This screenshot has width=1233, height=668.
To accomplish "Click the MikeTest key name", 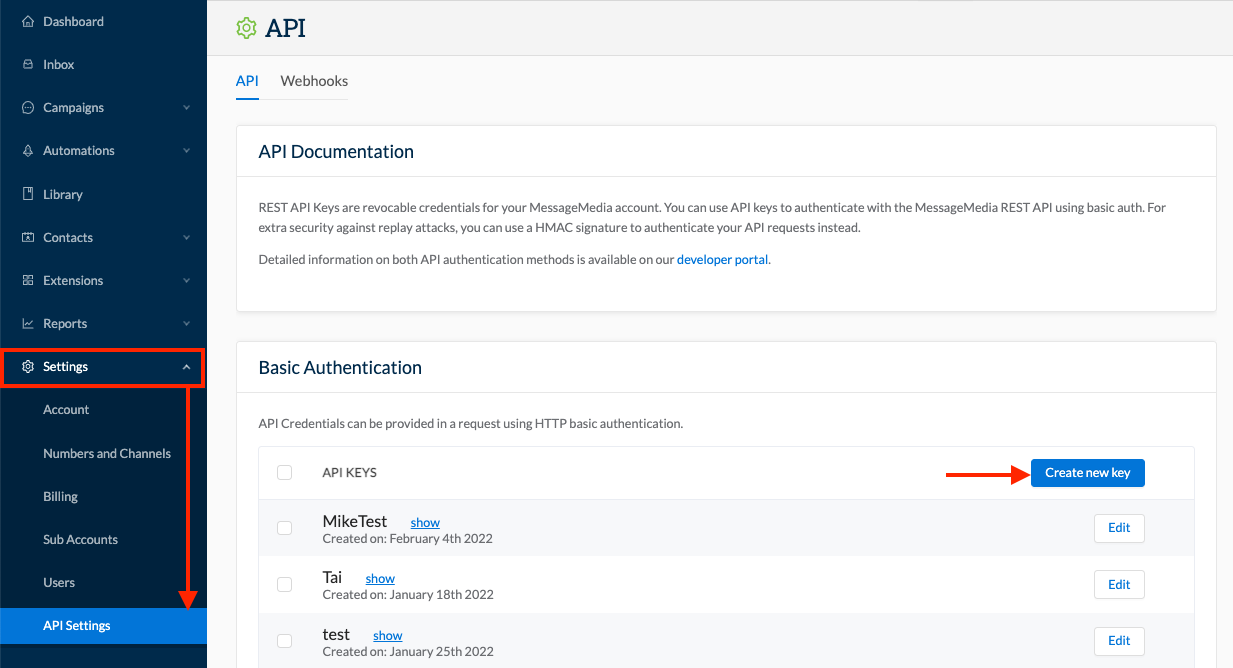I will (355, 521).
